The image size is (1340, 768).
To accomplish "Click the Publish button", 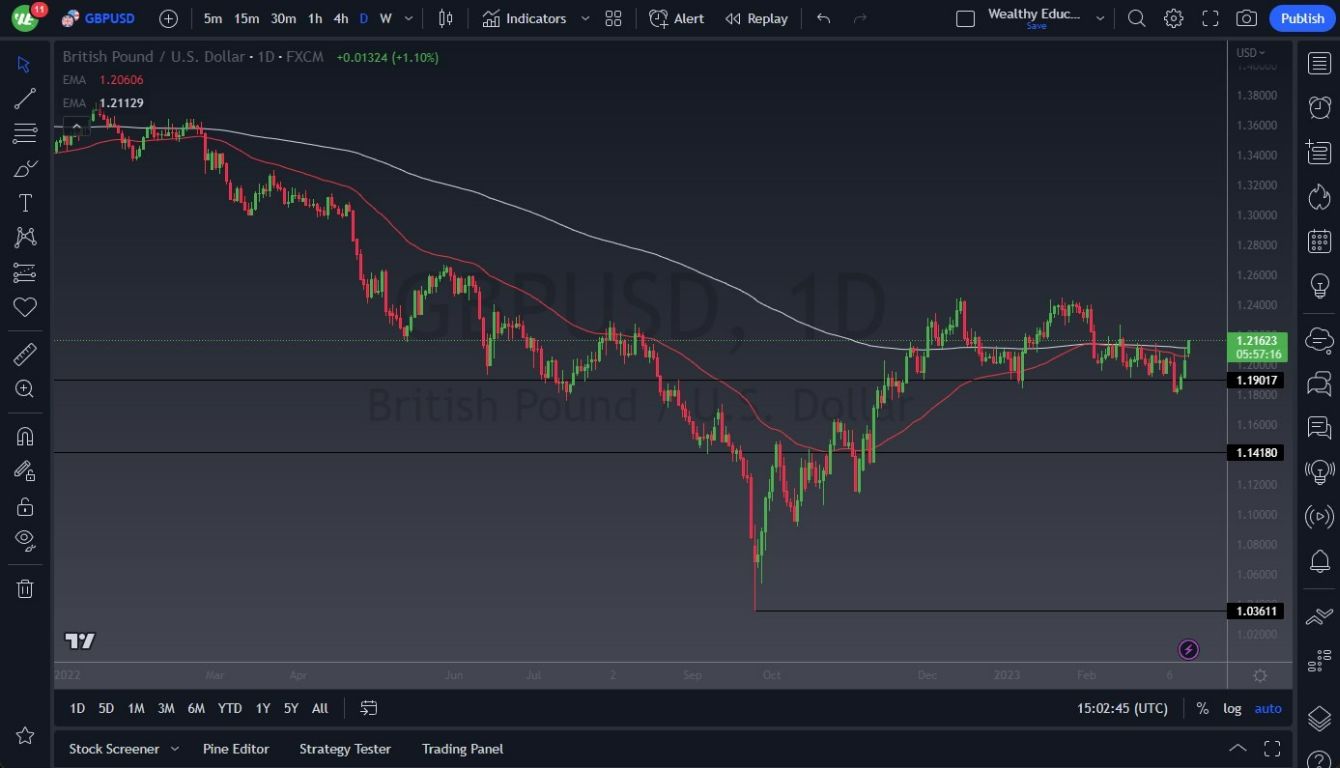I will point(1301,18).
